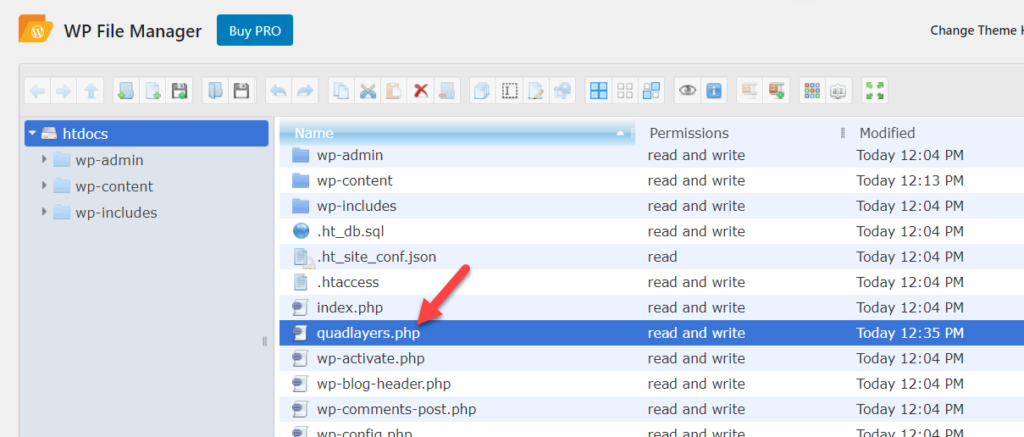Select wp-includes in the left tree

(x=116, y=212)
